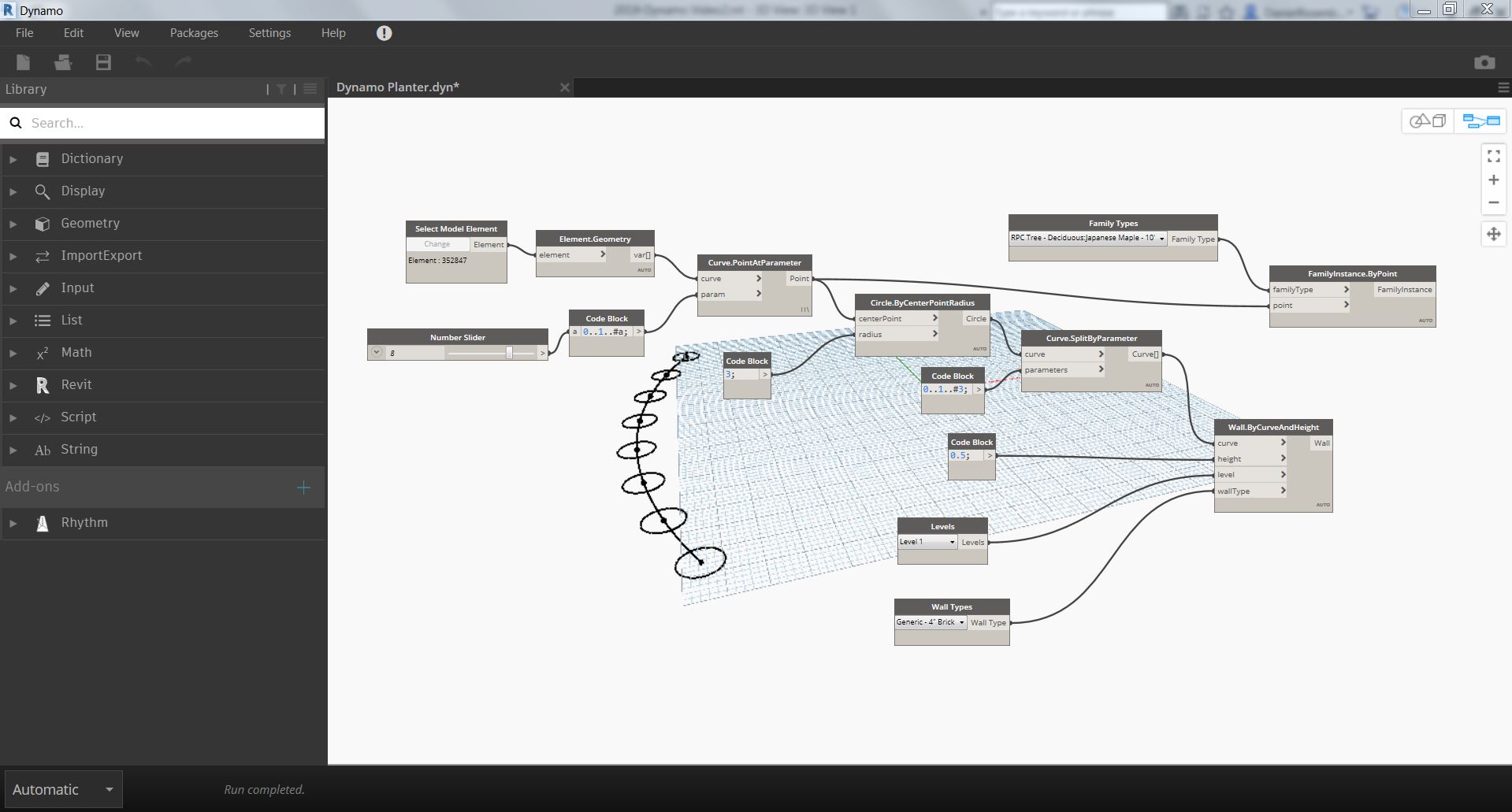Switch to graph view navigation
This screenshot has height=812, width=1512.
click(1480, 121)
